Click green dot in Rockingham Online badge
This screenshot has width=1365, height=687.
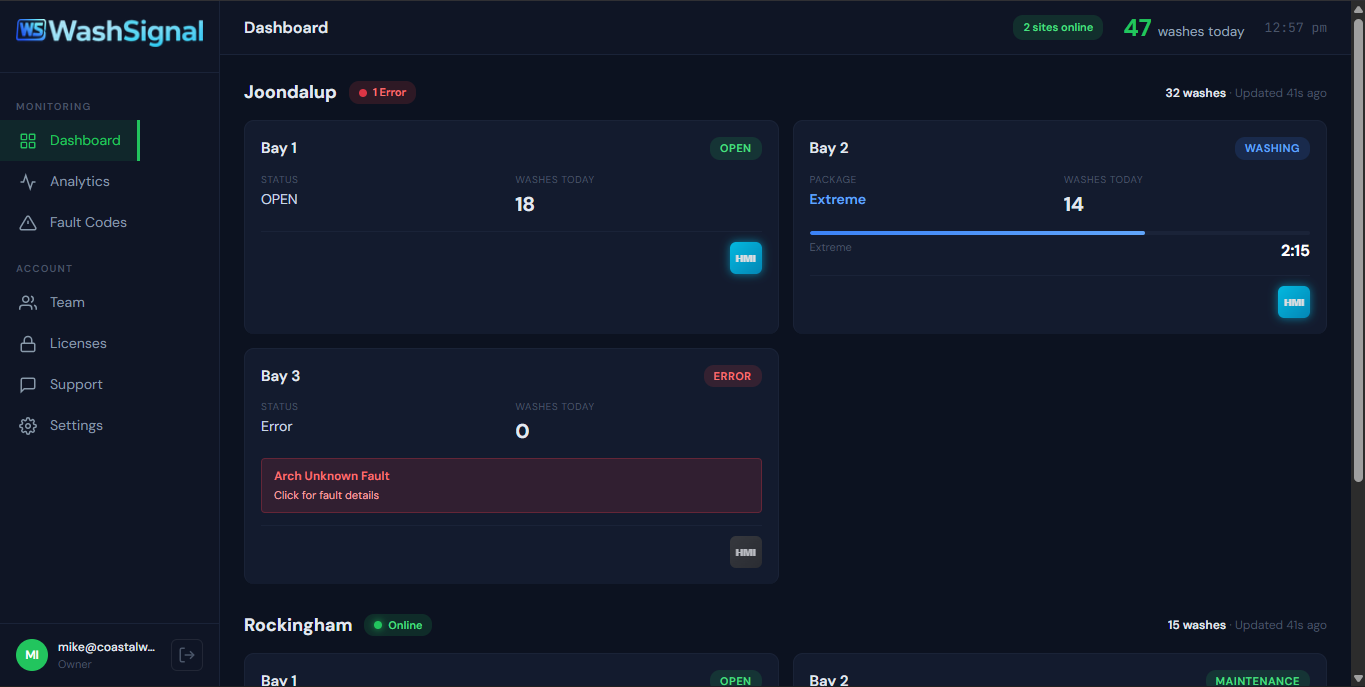[378, 625]
